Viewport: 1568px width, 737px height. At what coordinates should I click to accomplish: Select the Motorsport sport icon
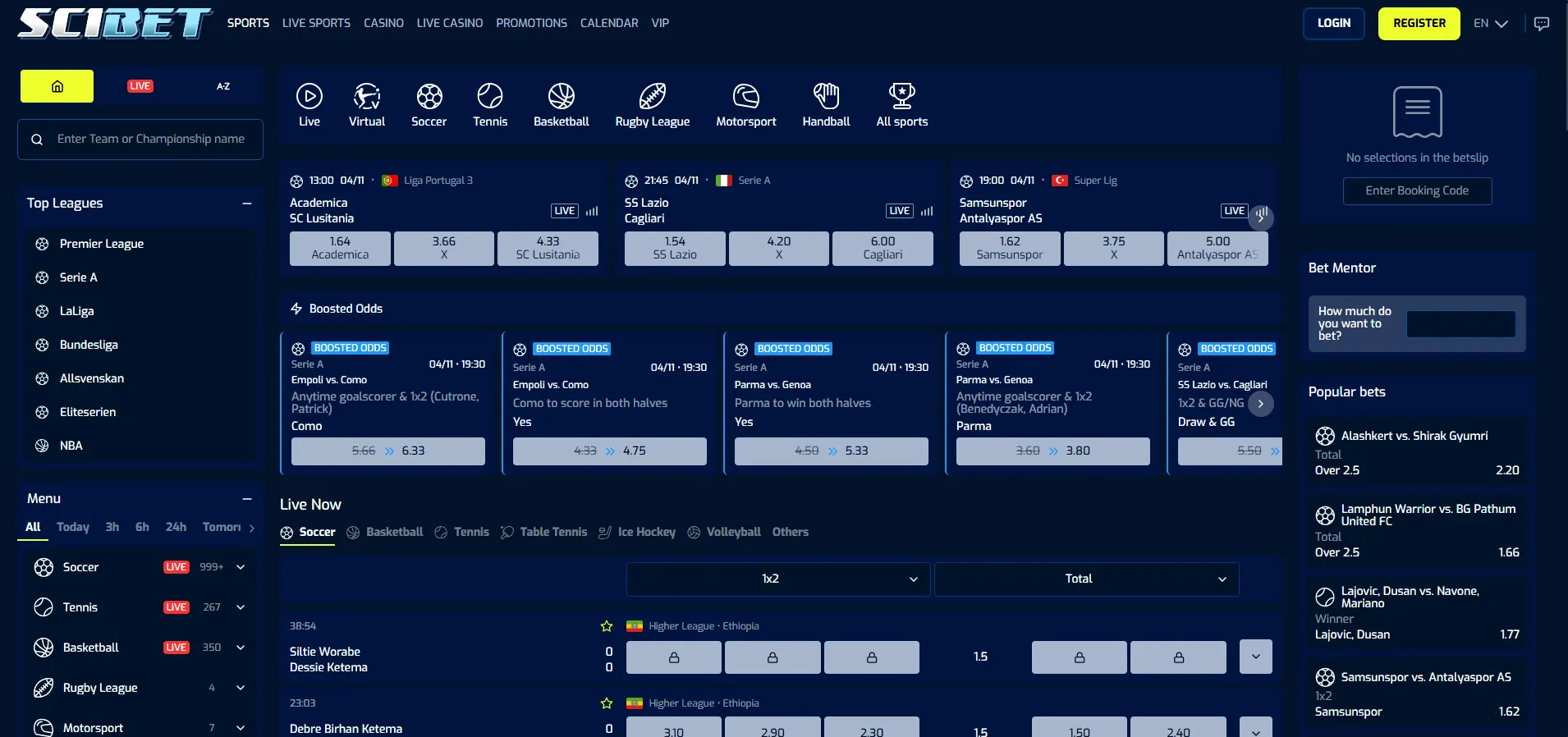(x=745, y=97)
